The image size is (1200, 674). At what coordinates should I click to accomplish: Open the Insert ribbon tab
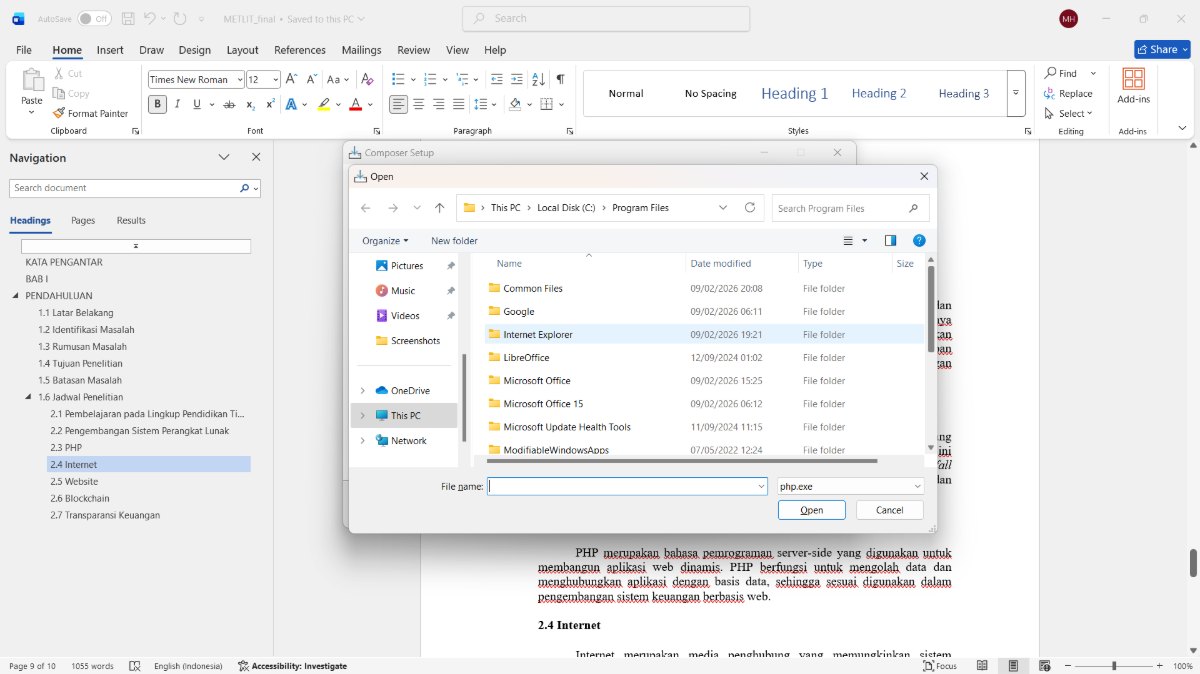click(x=110, y=50)
